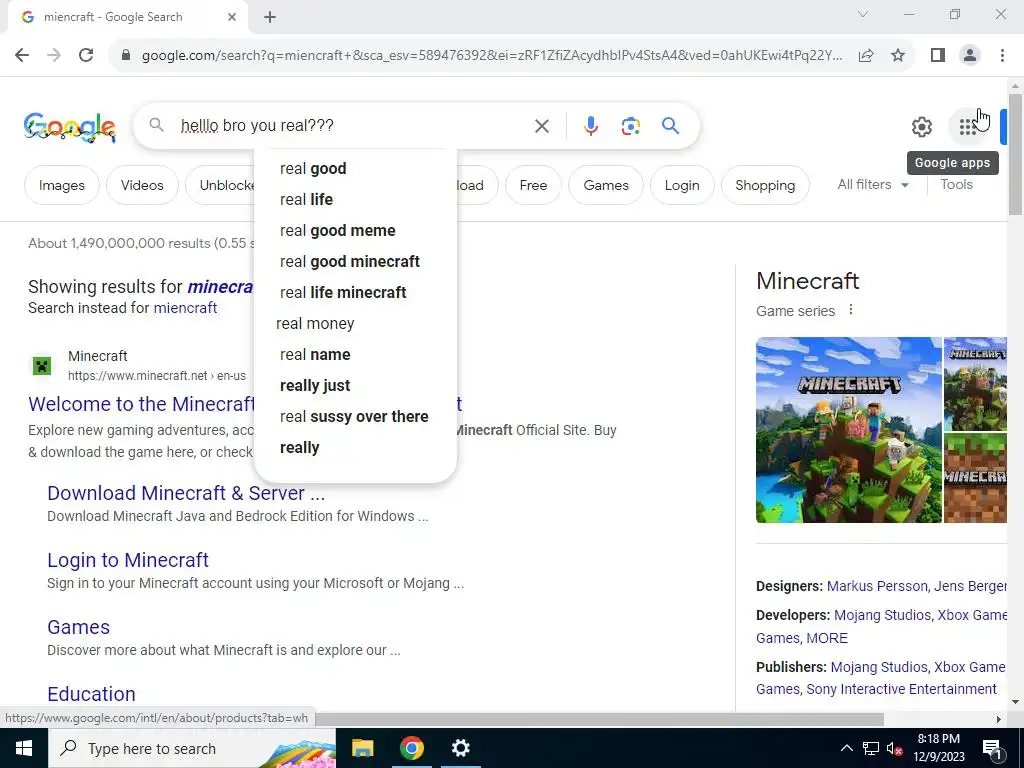Open the muted volume tray icon
Screen dimensions: 1024x768
[894, 748]
